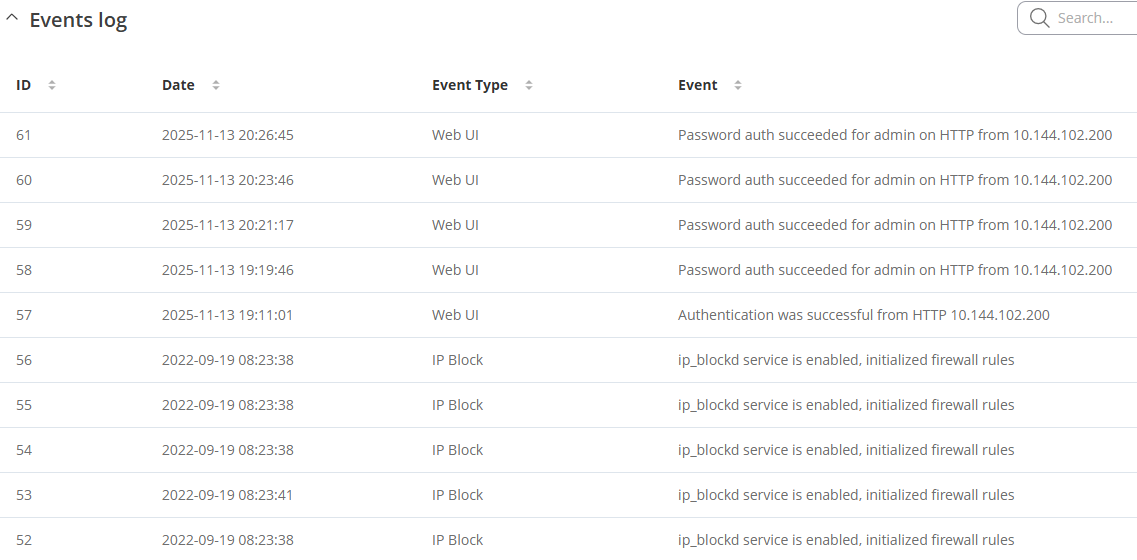1137x560 pixels.
Task: Sort by Event column arrows icon
Action: [x=738, y=85]
